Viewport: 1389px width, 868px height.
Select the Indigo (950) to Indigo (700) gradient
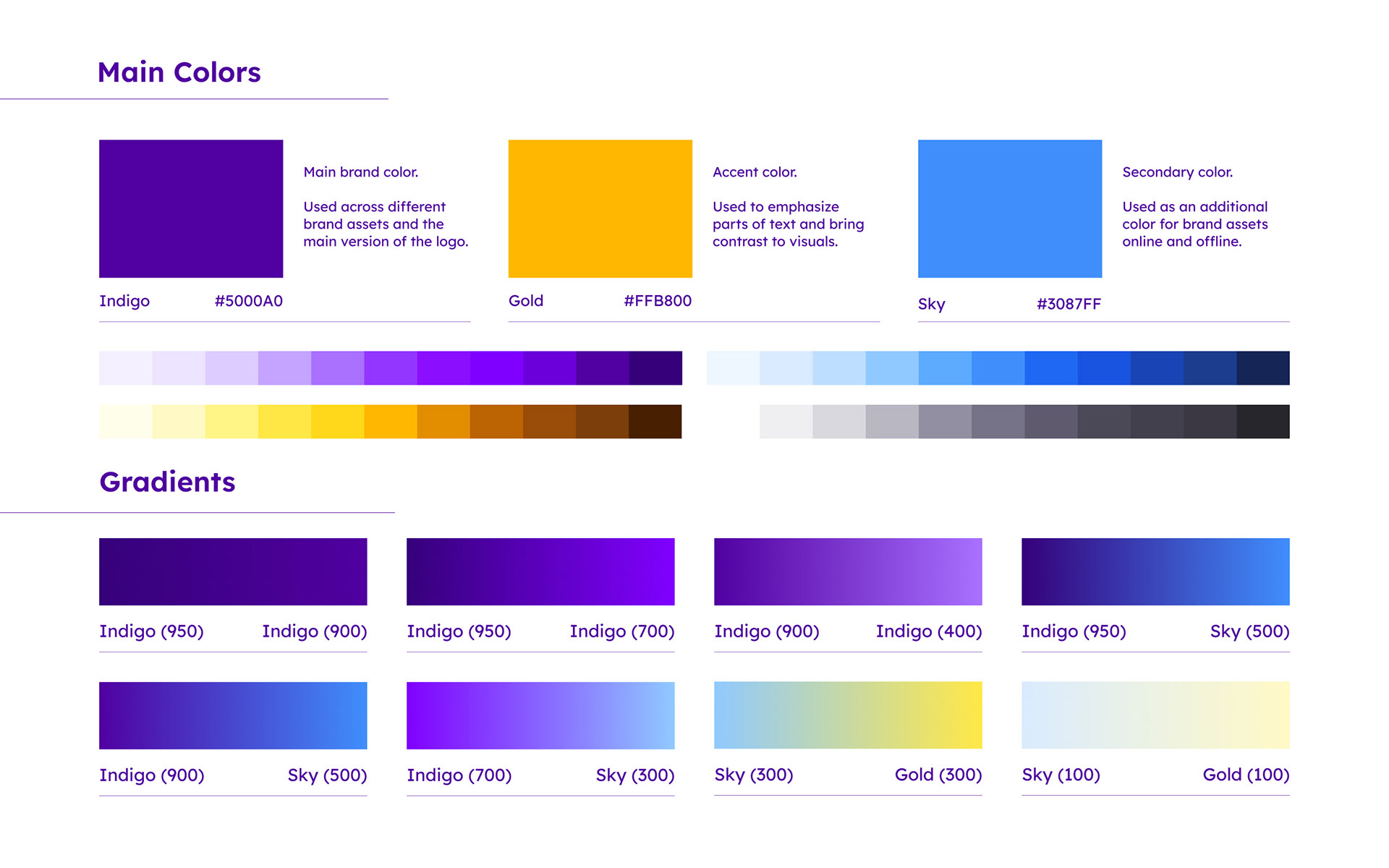point(540,571)
